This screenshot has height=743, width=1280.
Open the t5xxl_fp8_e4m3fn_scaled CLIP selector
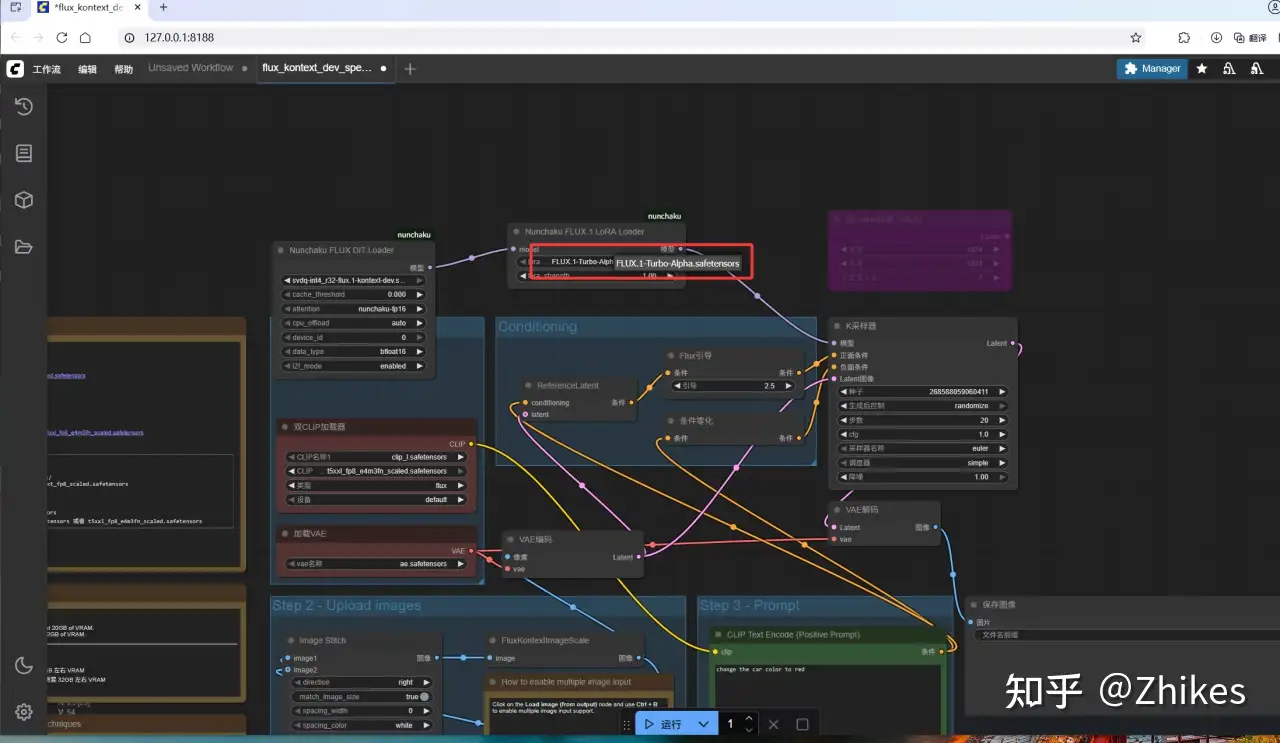377,471
